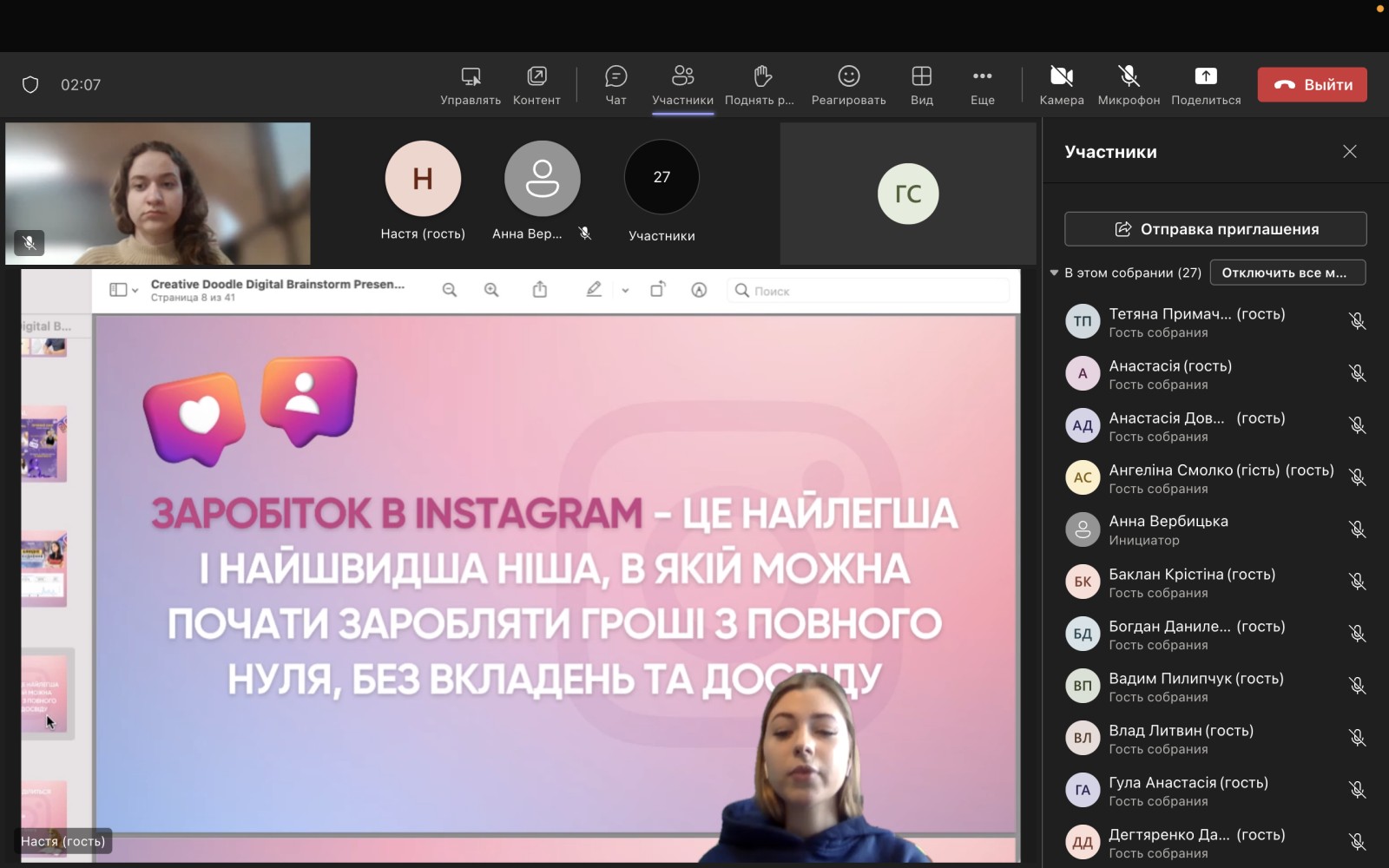
Task: Select participant Гула Анастасія (гость)
Action: (1215, 791)
